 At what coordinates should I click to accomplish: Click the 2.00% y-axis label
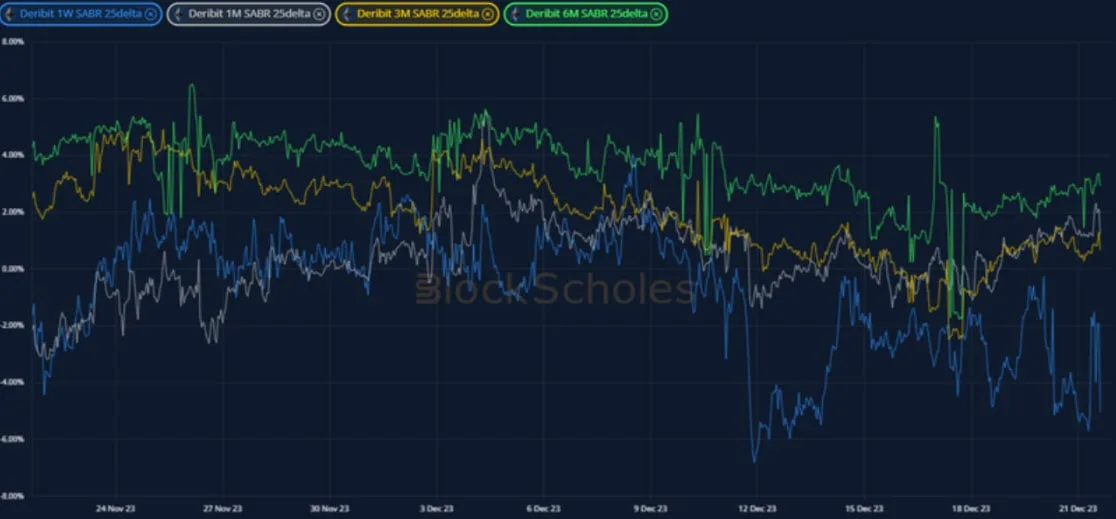[13, 211]
